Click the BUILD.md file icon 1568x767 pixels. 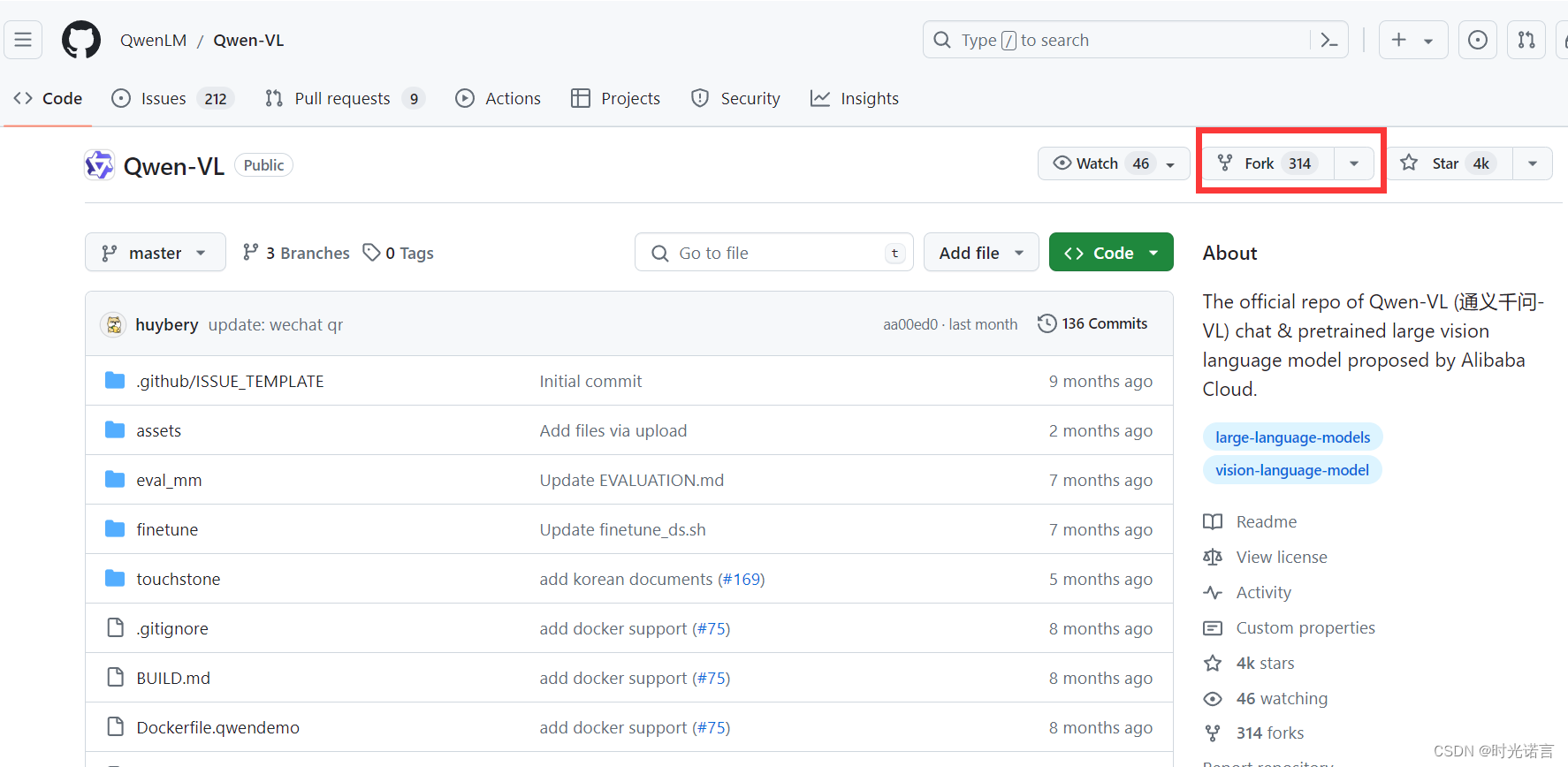point(115,678)
